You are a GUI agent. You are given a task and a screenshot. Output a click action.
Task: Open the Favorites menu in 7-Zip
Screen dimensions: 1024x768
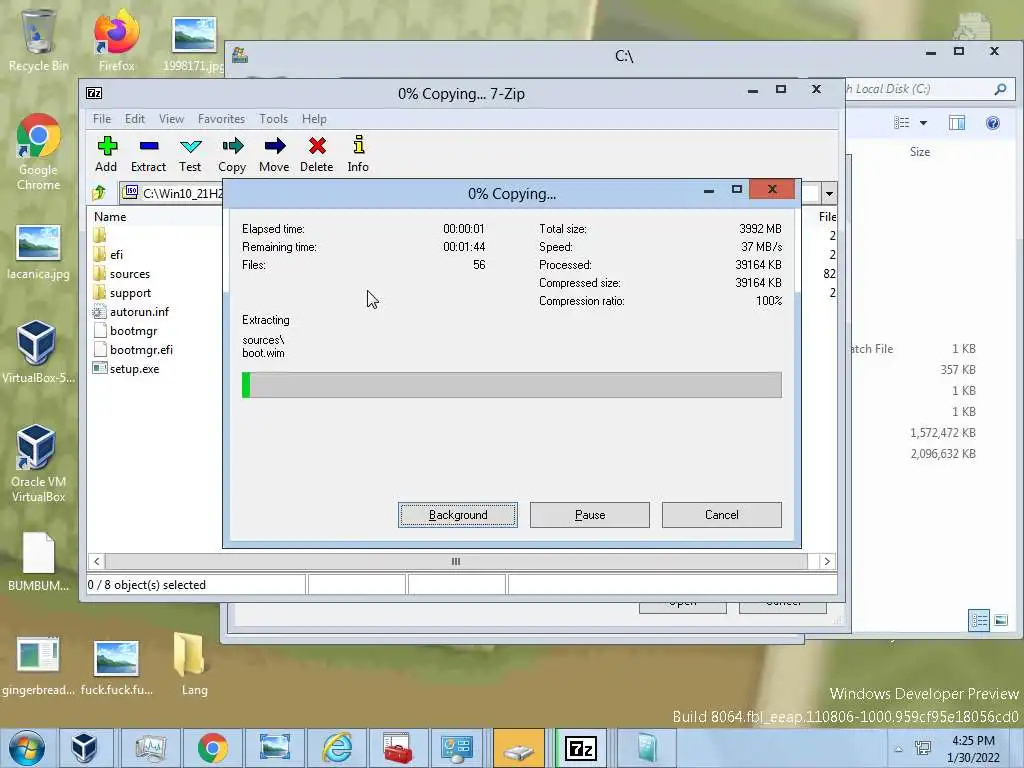point(221,119)
